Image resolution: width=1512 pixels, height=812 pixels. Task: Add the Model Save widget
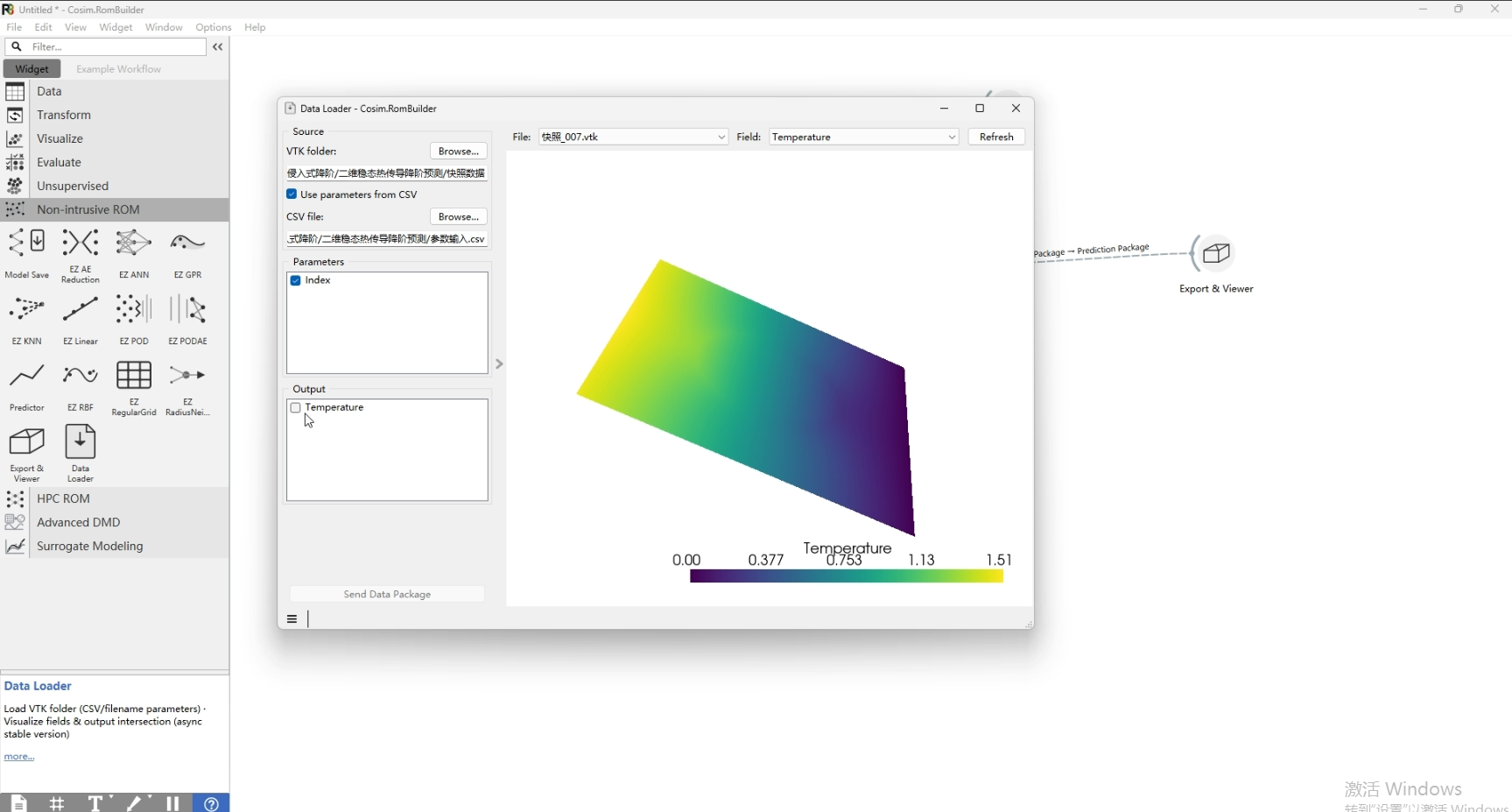(27, 254)
